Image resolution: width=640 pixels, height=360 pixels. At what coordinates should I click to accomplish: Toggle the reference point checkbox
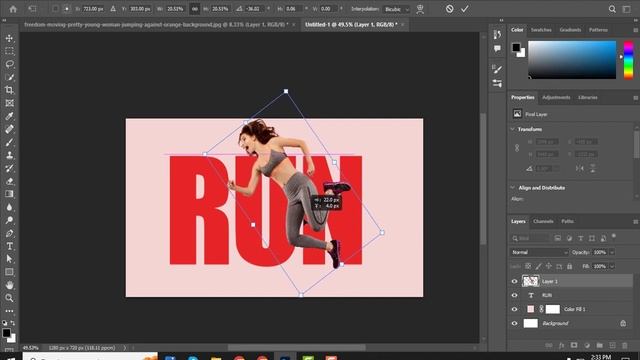pyautogui.click(x=55, y=9)
